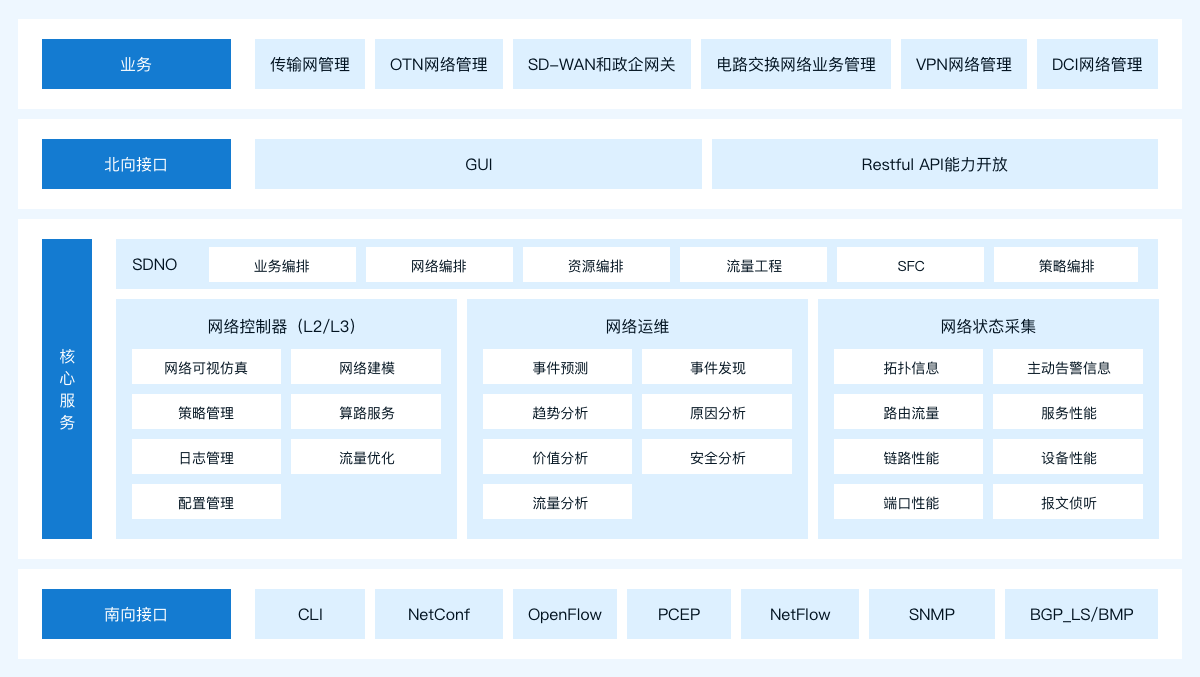This screenshot has width=1200, height=677.
Task: Click the 服务性能 box
Action: click(x=1068, y=412)
